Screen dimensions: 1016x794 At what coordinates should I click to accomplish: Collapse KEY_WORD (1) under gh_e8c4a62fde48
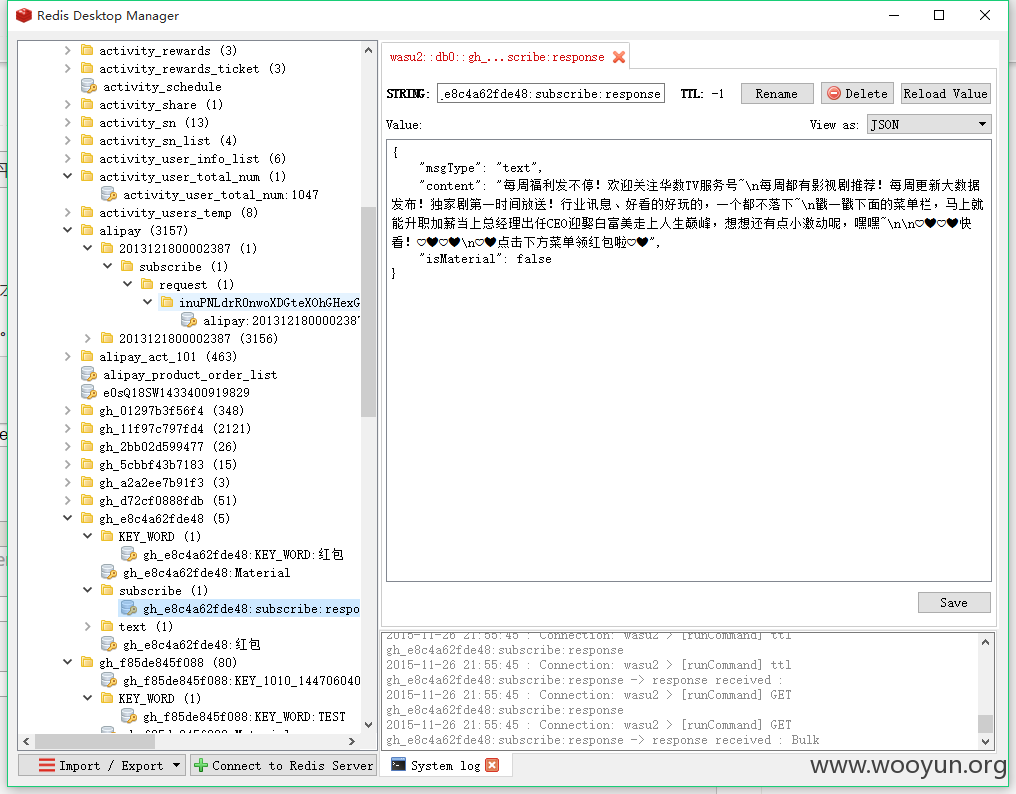[x=87, y=536]
